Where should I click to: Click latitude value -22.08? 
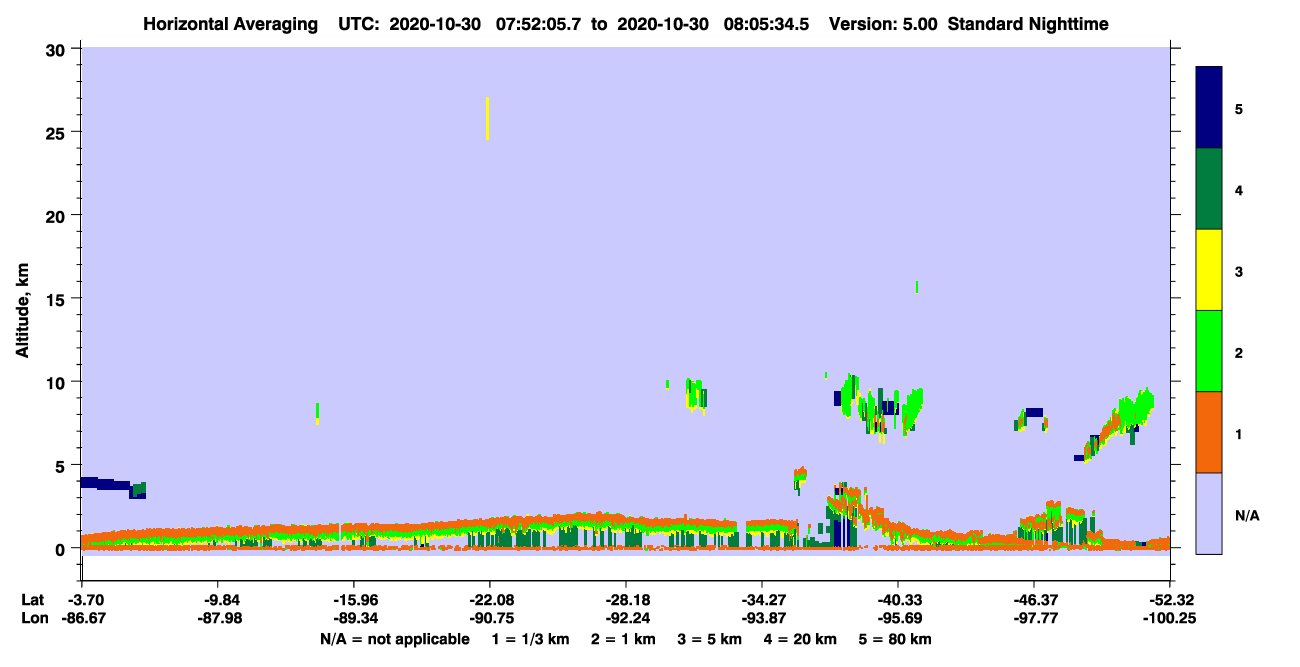tap(489, 600)
